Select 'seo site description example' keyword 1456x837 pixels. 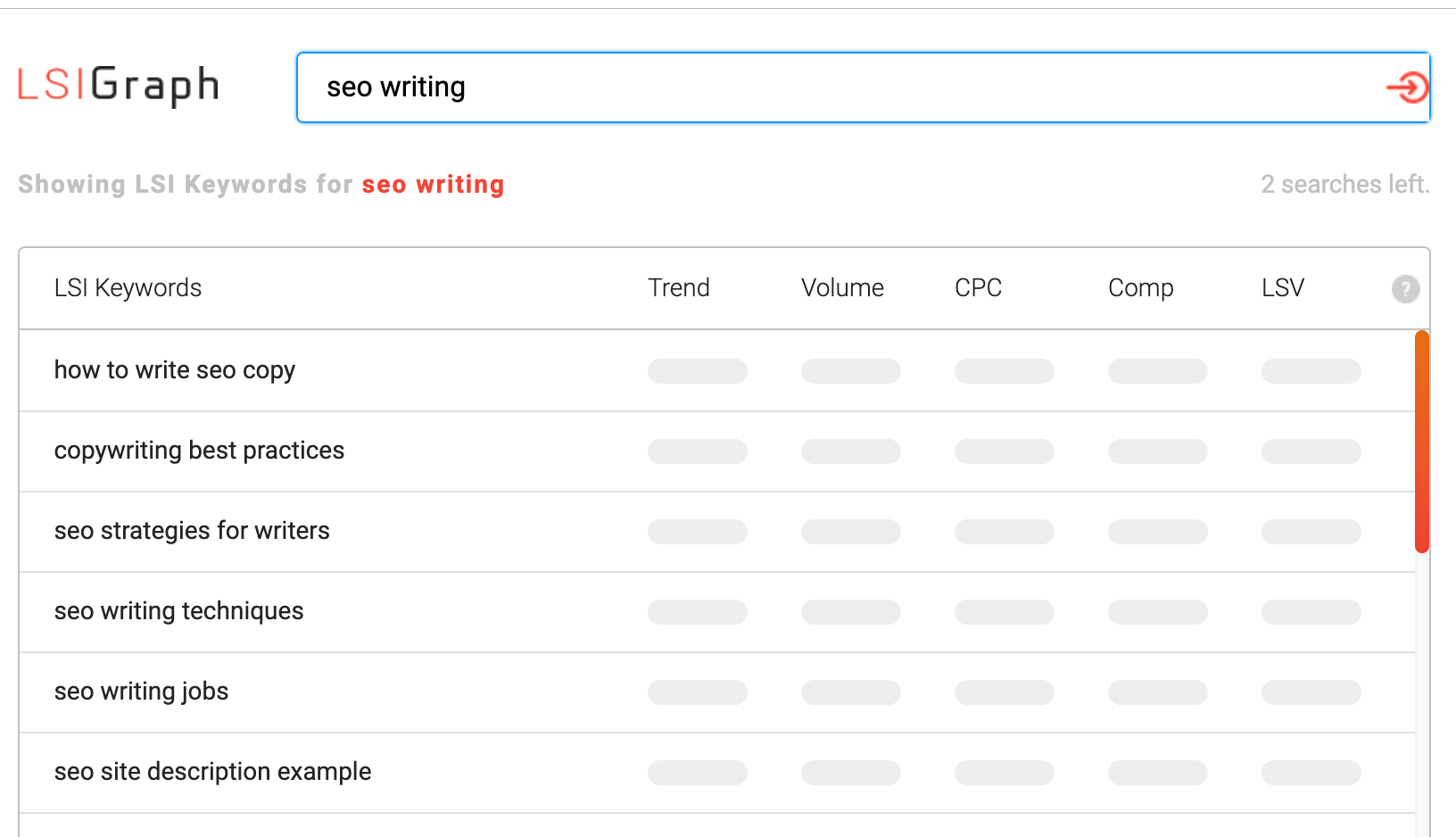point(212,772)
